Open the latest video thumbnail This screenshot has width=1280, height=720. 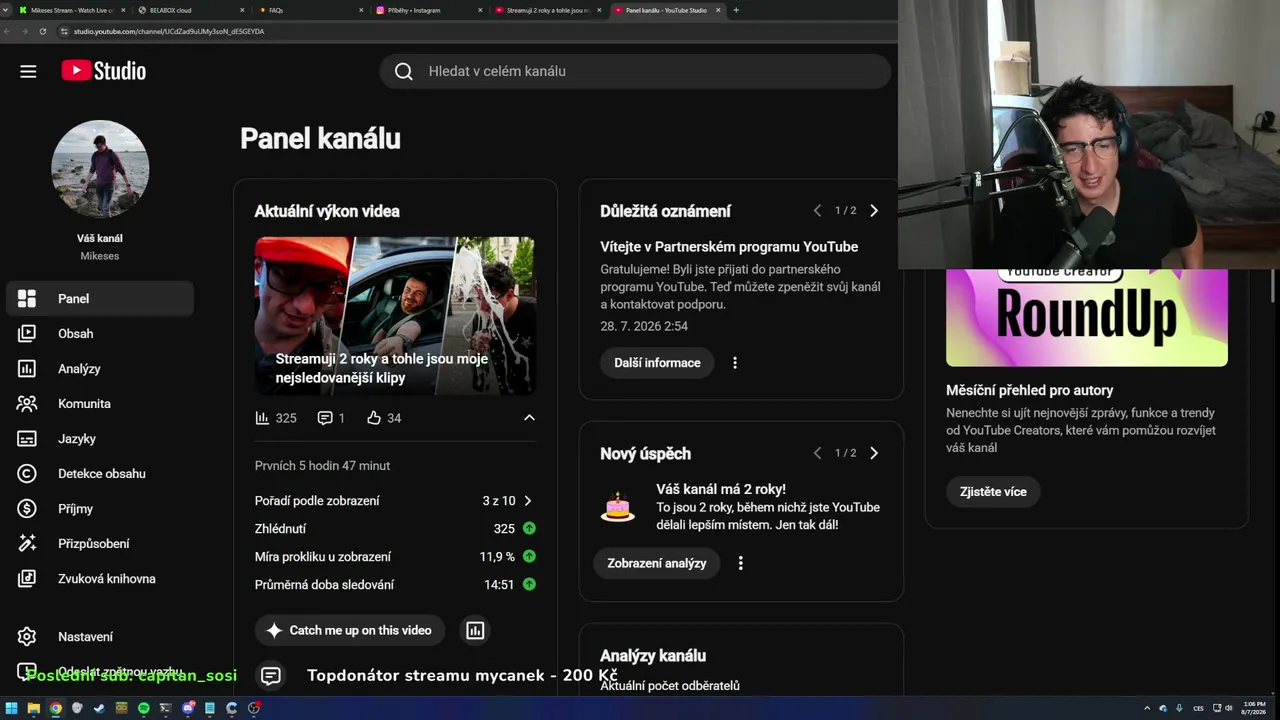395,316
